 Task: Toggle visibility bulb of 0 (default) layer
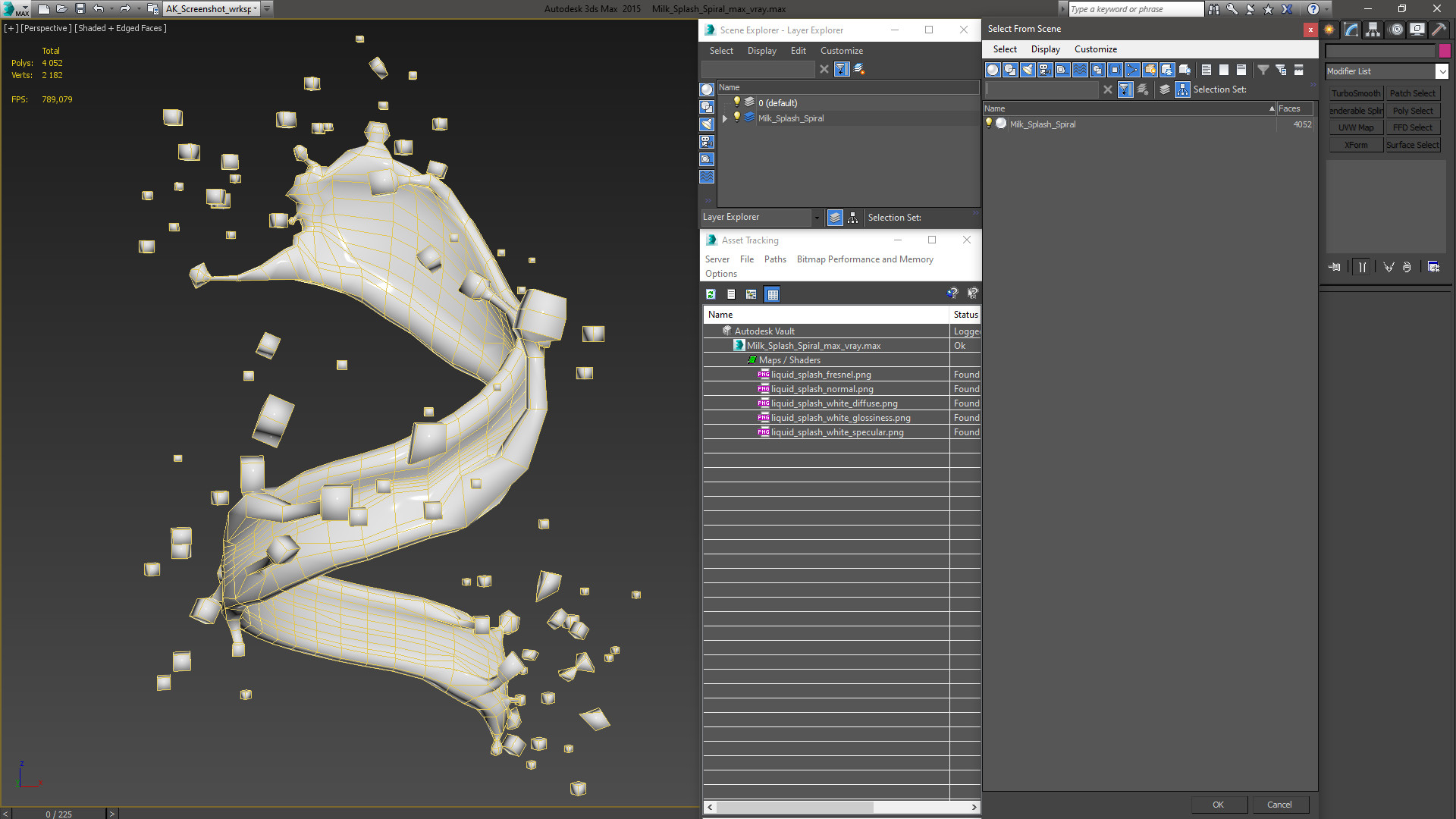[736, 102]
